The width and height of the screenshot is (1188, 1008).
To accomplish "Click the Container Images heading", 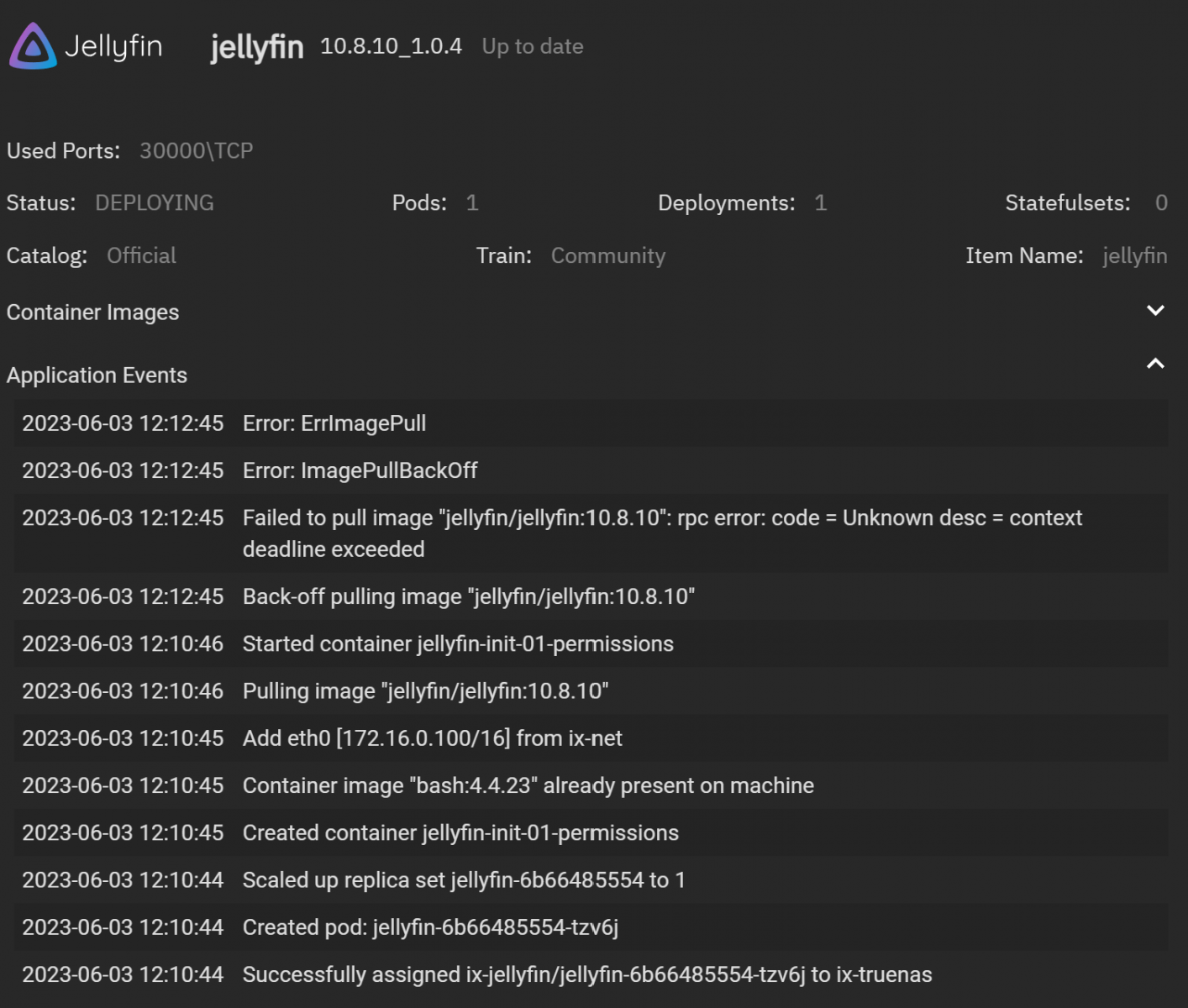I will pyautogui.click(x=92, y=312).
